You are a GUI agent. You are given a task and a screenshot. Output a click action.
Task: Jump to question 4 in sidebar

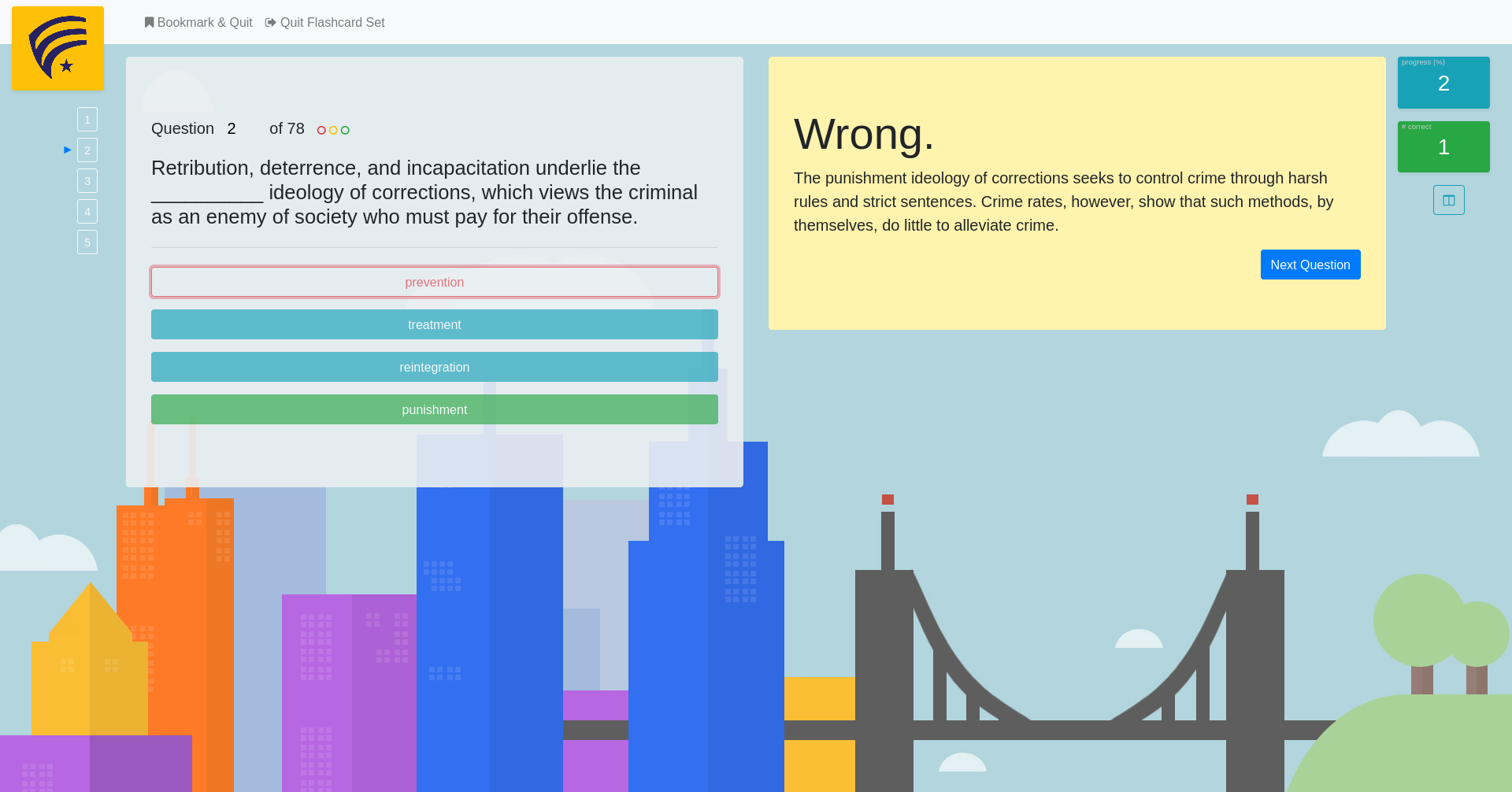point(87,212)
